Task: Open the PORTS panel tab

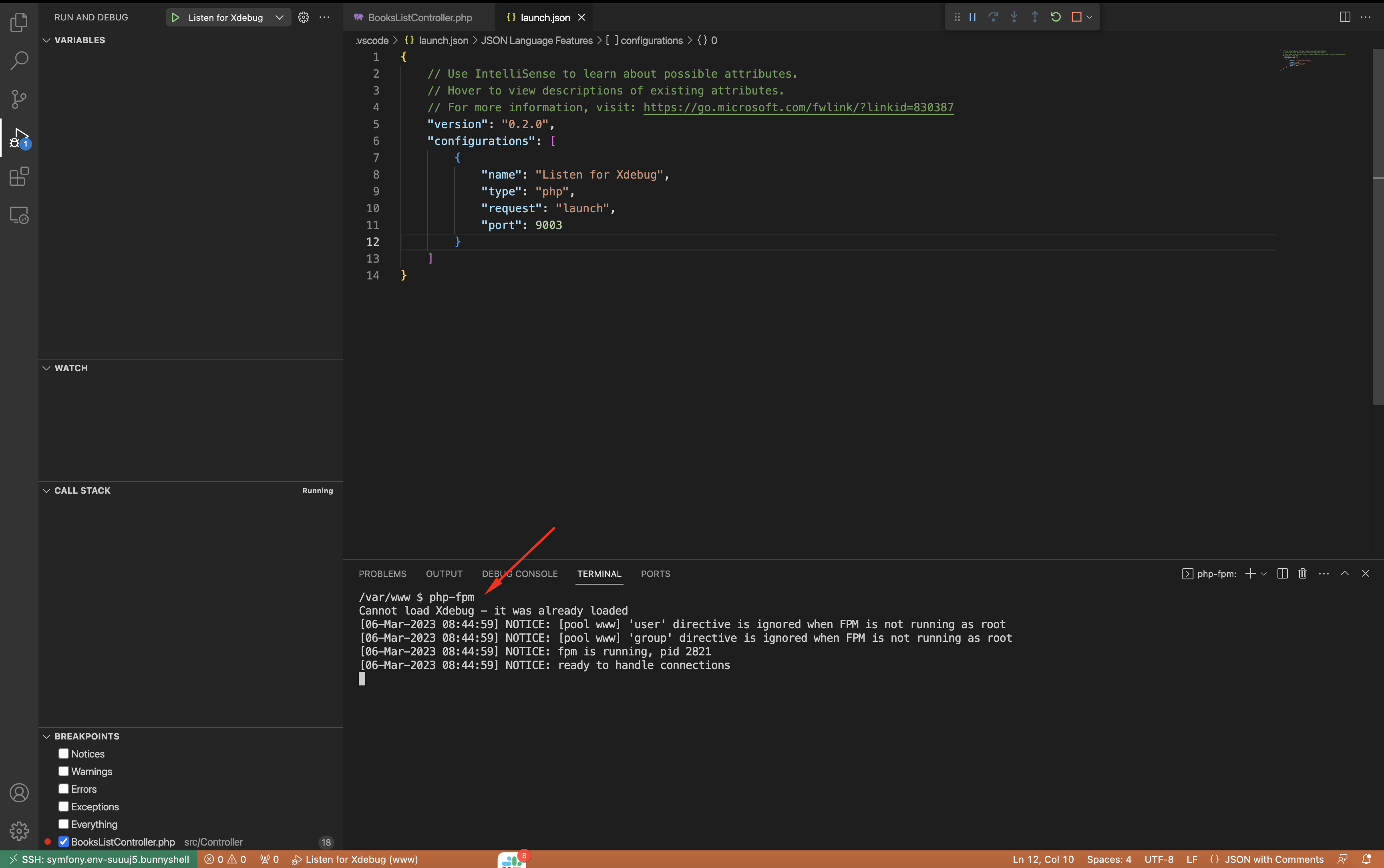Action: [656, 574]
